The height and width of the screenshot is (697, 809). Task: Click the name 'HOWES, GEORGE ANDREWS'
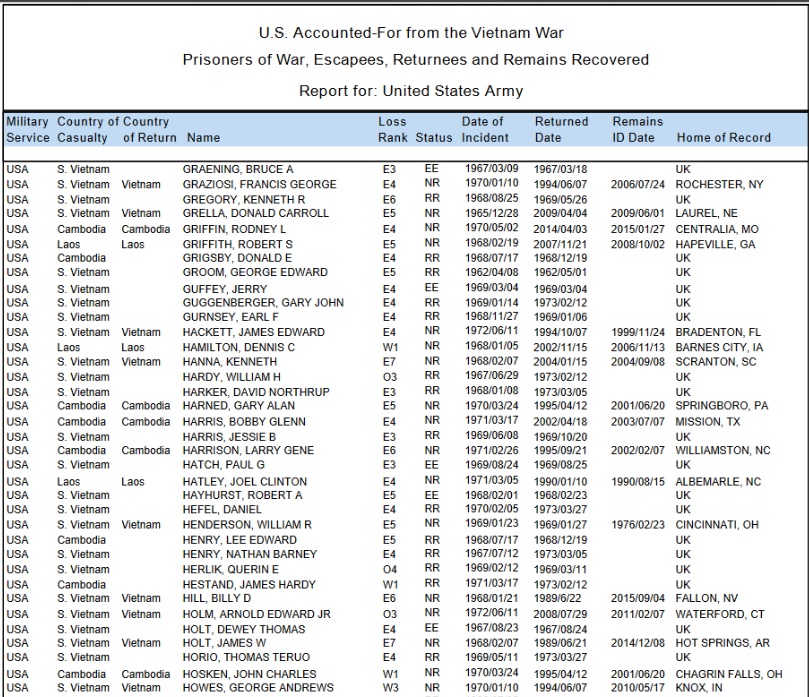(x=258, y=688)
